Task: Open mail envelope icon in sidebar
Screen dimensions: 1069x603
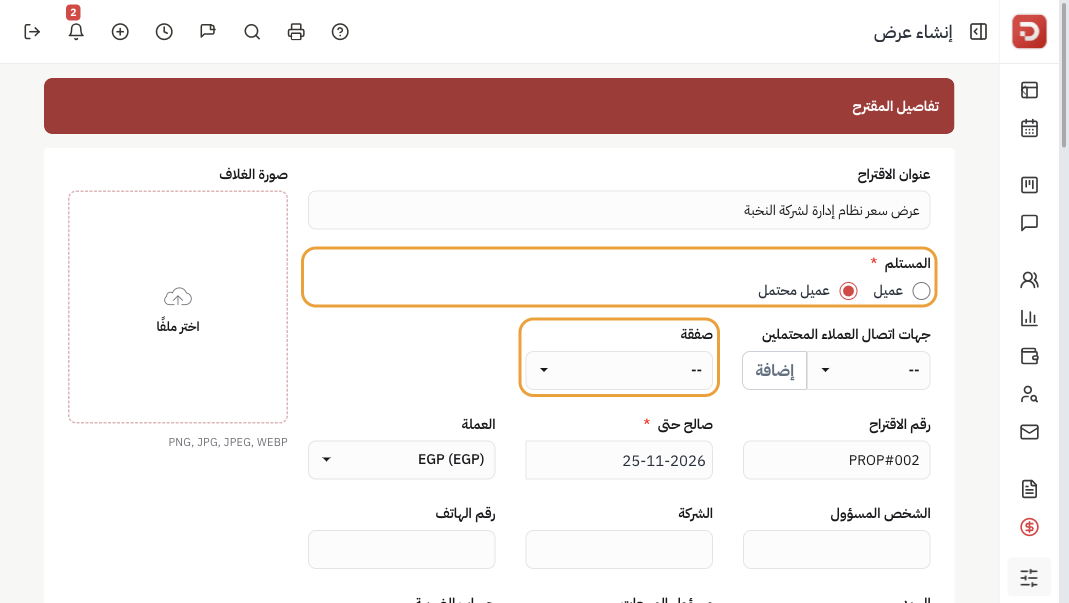Action: click(1029, 432)
